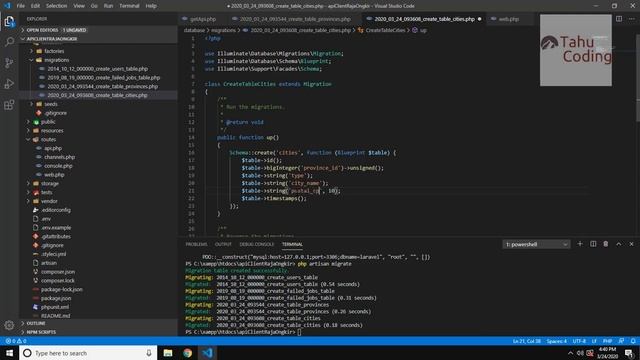This screenshot has height=360, width=640.
Task: Open the File menu
Action: (21, 6)
